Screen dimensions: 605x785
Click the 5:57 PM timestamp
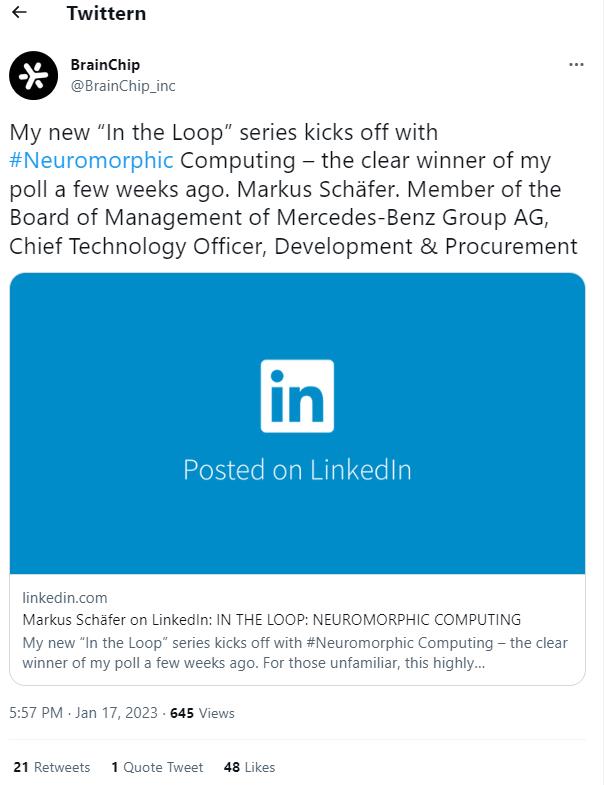(x=36, y=713)
